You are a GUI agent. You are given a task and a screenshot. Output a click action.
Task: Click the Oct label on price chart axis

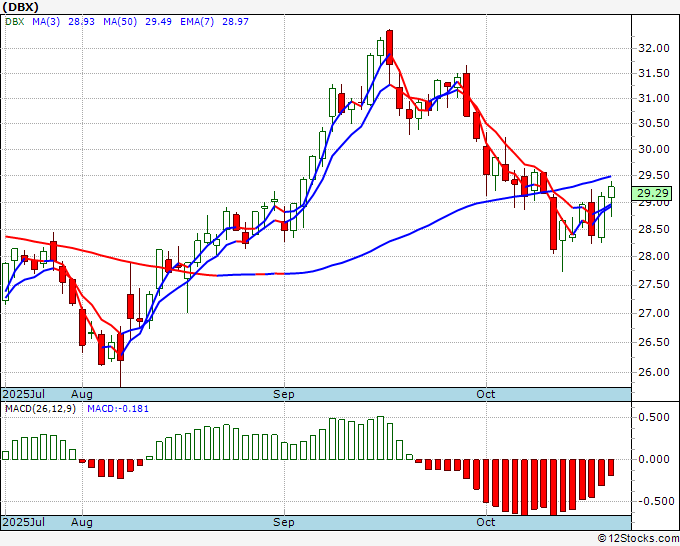(486, 394)
